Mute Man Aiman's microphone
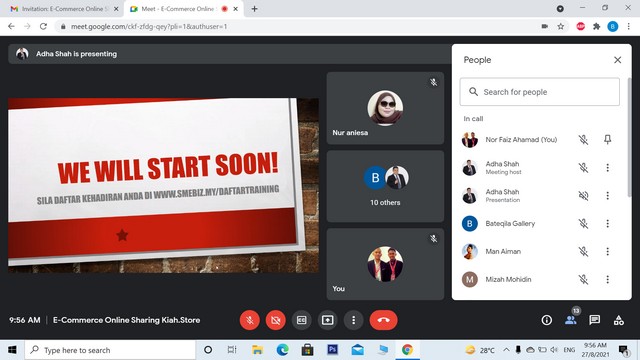This screenshot has height=360, width=640. click(x=583, y=251)
